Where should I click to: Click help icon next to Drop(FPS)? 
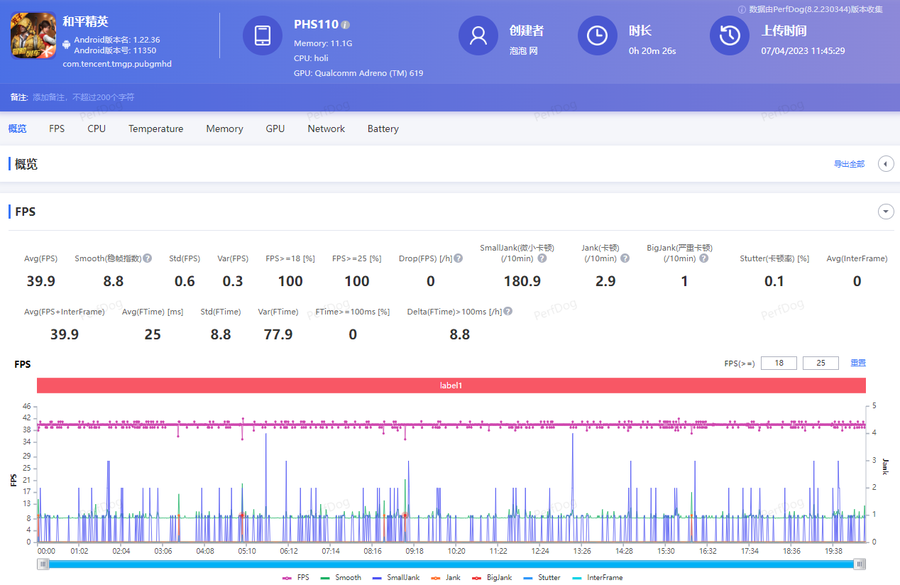458,259
